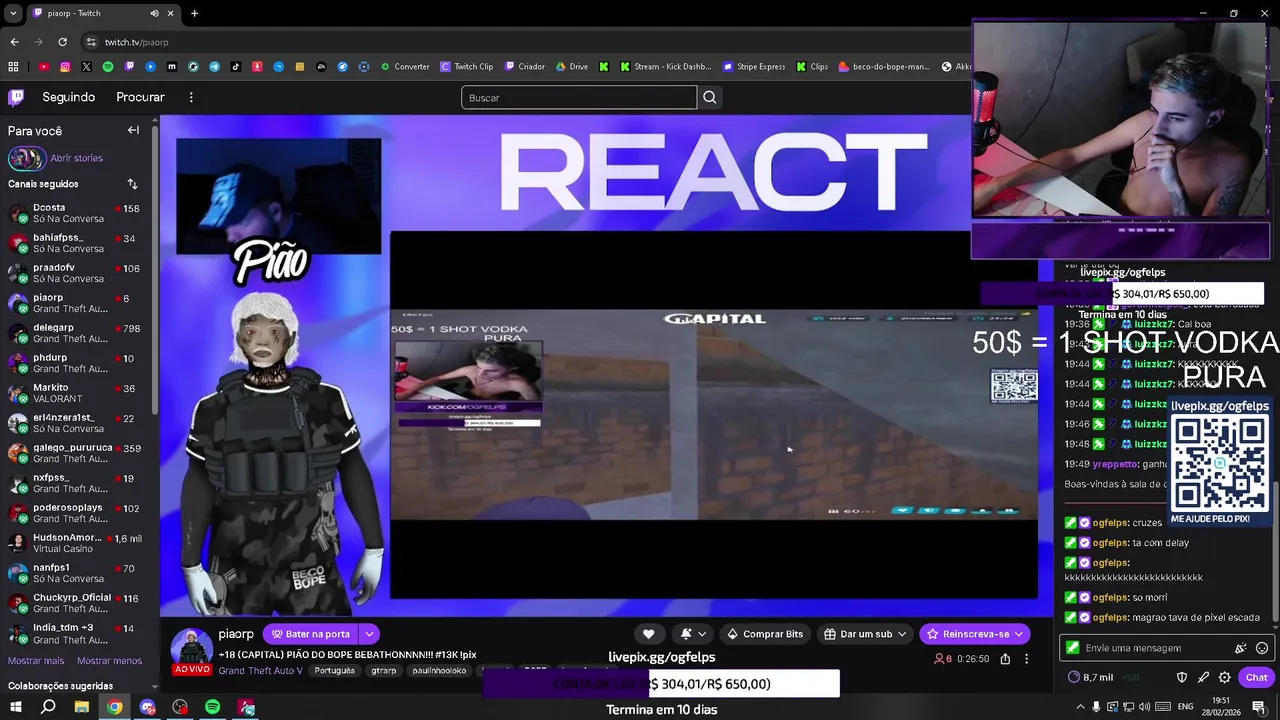The height and width of the screenshot is (720, 1280).
Task: Expand Dar um sub dropdown
Action: tap(902, 634)
